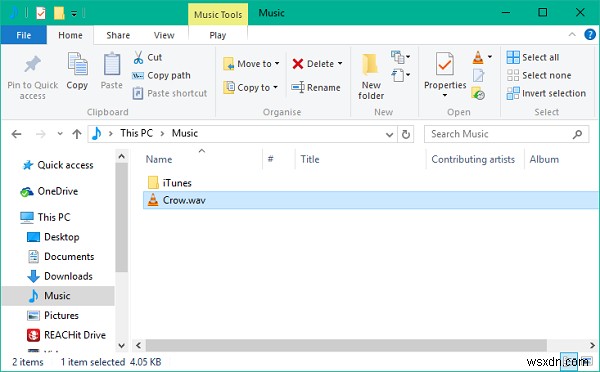Open Downloads in the sidebar

coord(60,276)
